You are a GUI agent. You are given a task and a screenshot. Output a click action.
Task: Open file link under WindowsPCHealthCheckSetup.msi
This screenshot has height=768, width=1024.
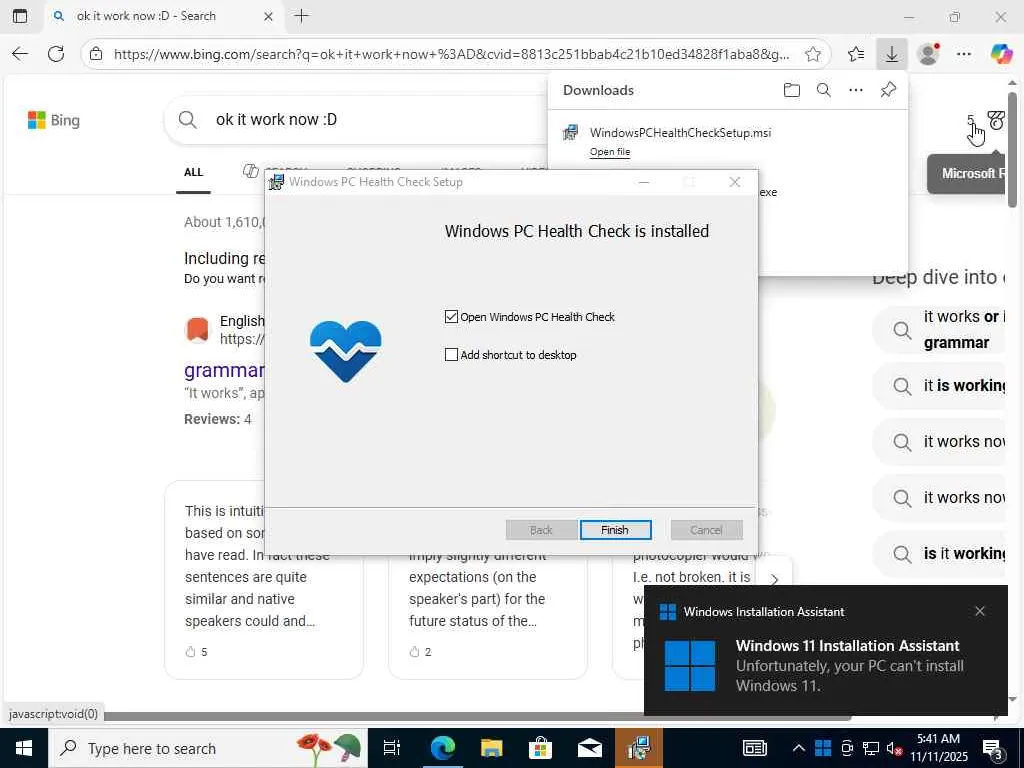click(x=610, y=152)
